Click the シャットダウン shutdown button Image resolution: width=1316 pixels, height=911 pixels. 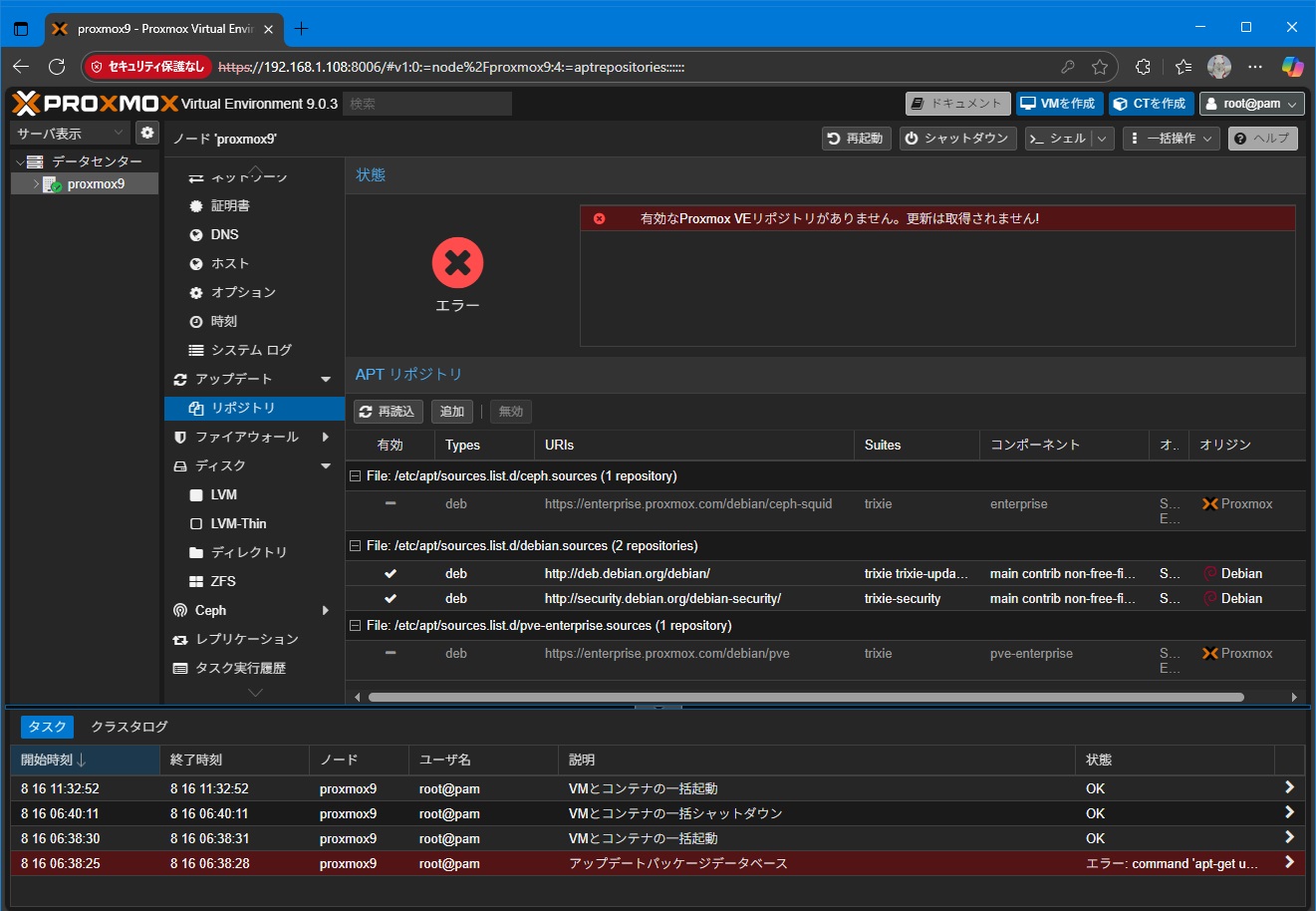[957, 139]
